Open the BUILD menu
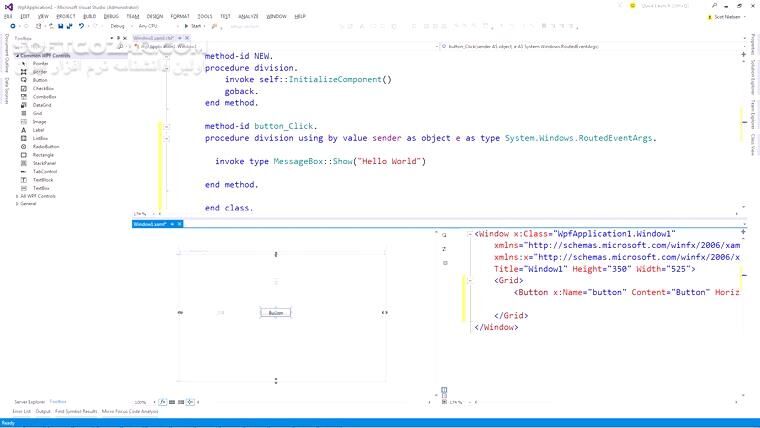 [x=90, y=16]
